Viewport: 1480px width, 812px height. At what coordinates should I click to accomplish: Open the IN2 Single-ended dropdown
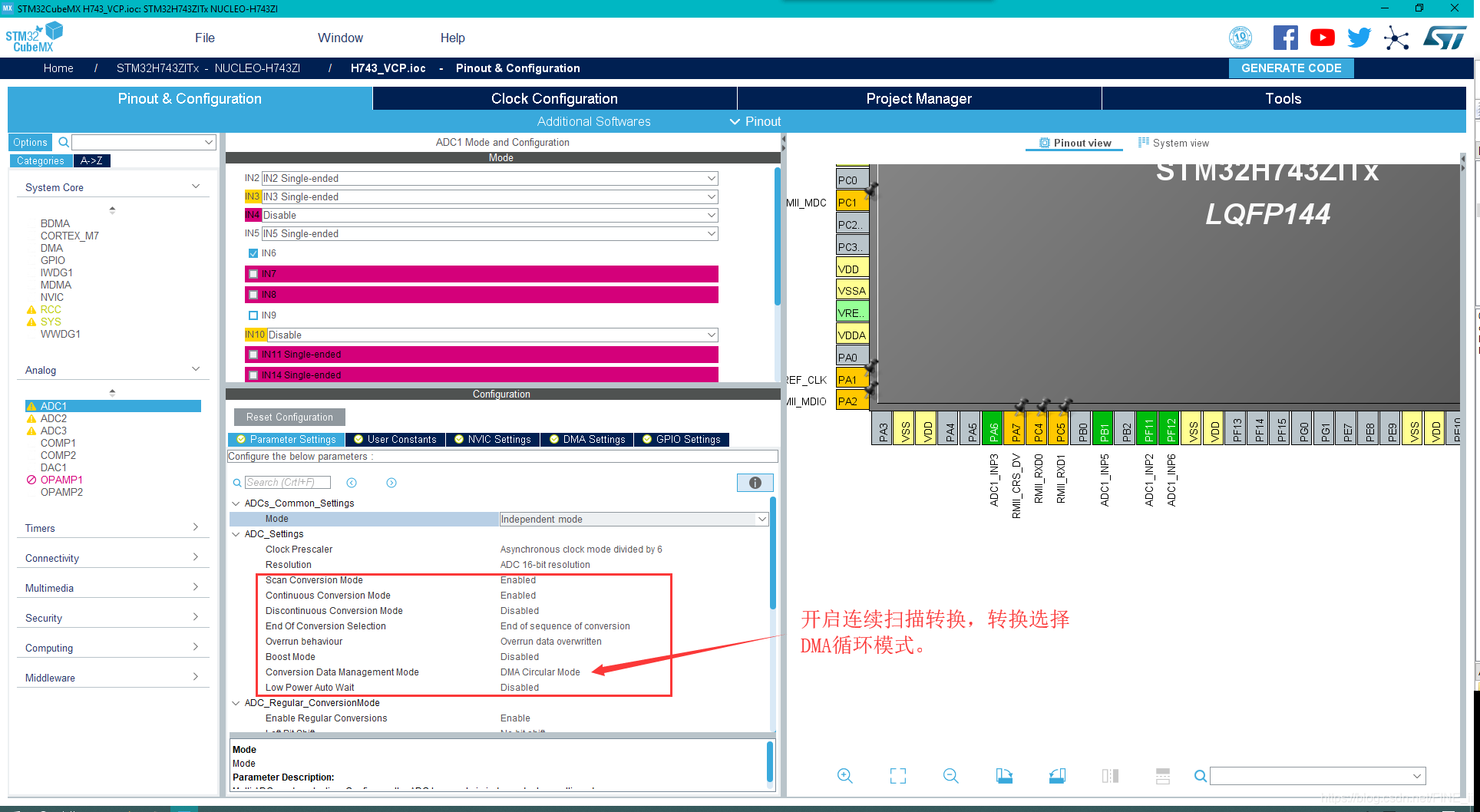tap(490, 178)
